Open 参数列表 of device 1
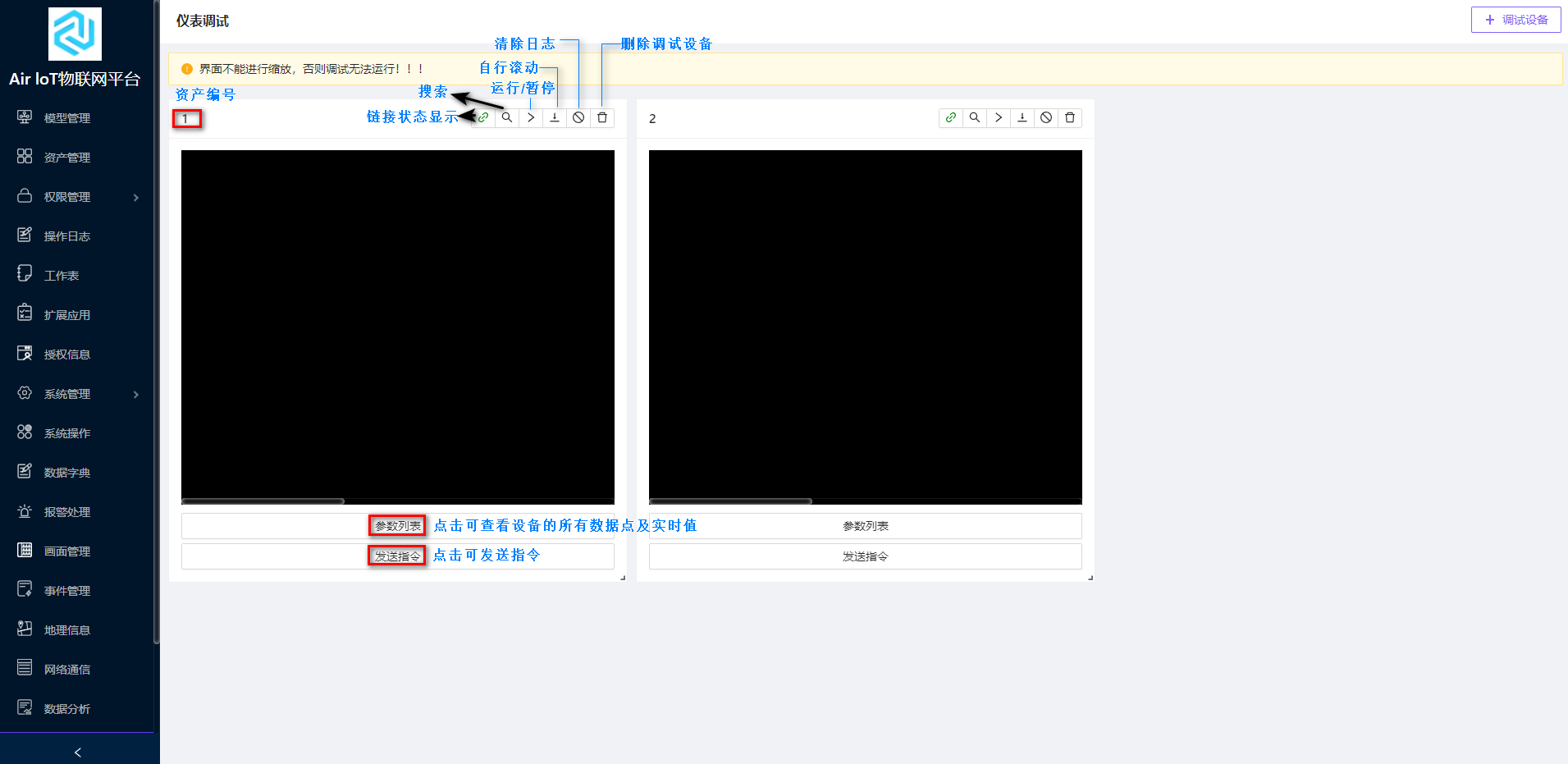1568x764 pixels. click(x=397, y=525)
